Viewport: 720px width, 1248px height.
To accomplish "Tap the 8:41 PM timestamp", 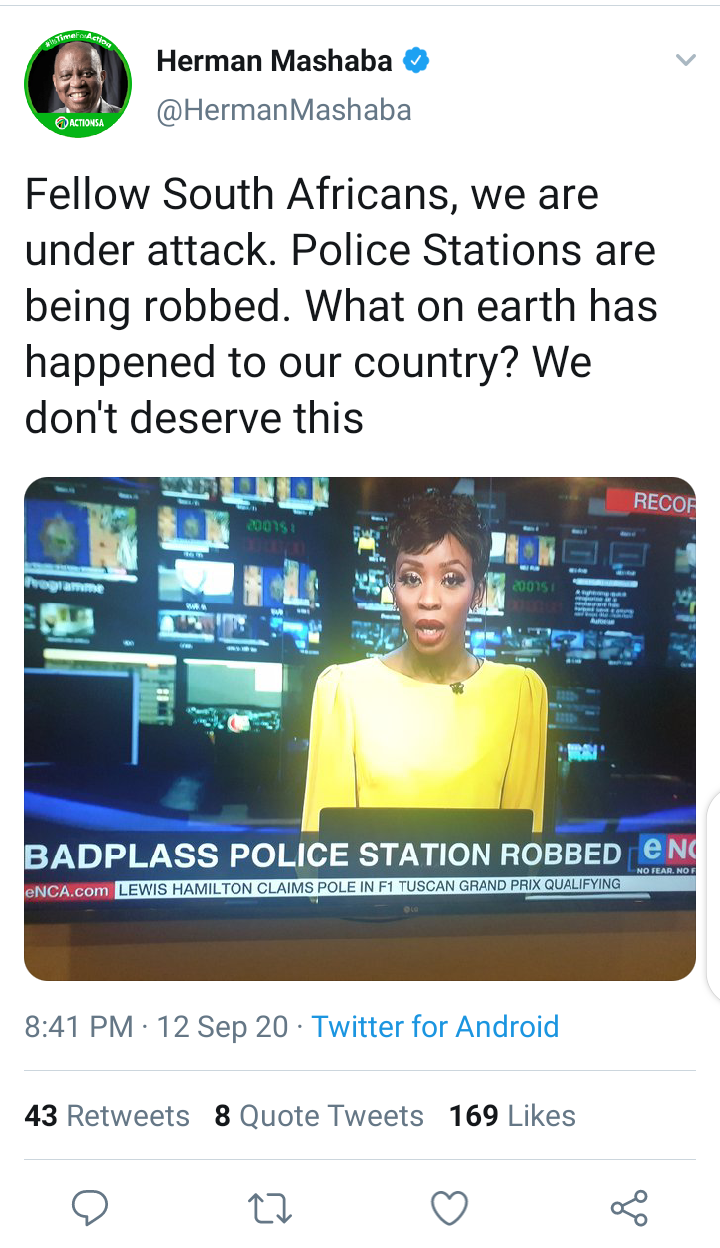I will pyautogui.click(x=79, y=1026).
